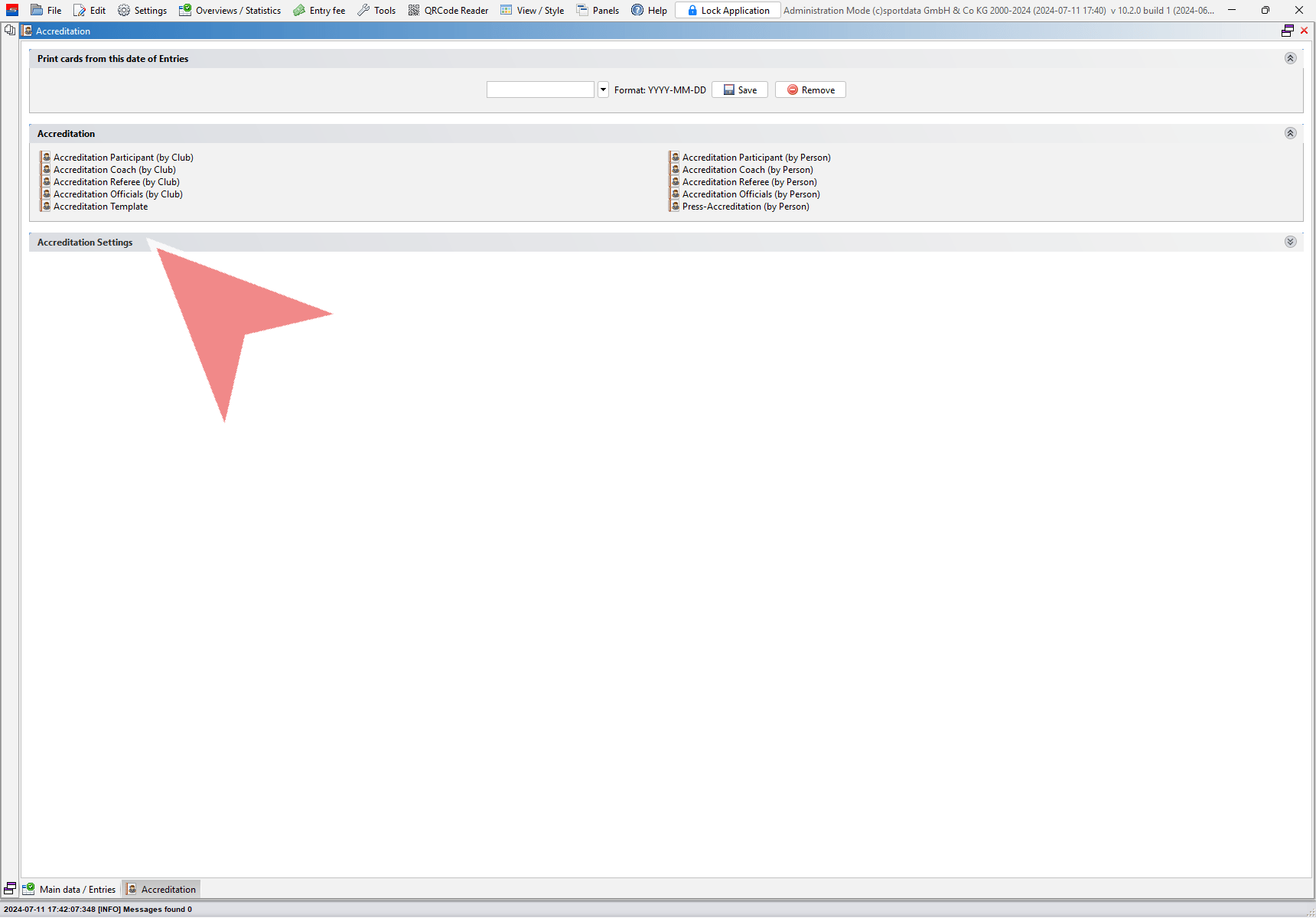Click the Save button for date
Screen dimensions: 1316x918
(739, 90)
